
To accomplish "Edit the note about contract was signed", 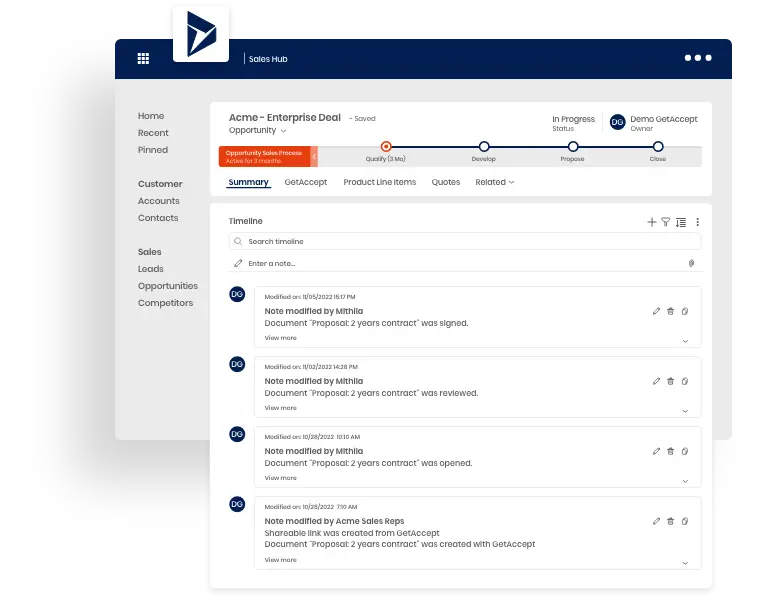I will coord(656,311).
